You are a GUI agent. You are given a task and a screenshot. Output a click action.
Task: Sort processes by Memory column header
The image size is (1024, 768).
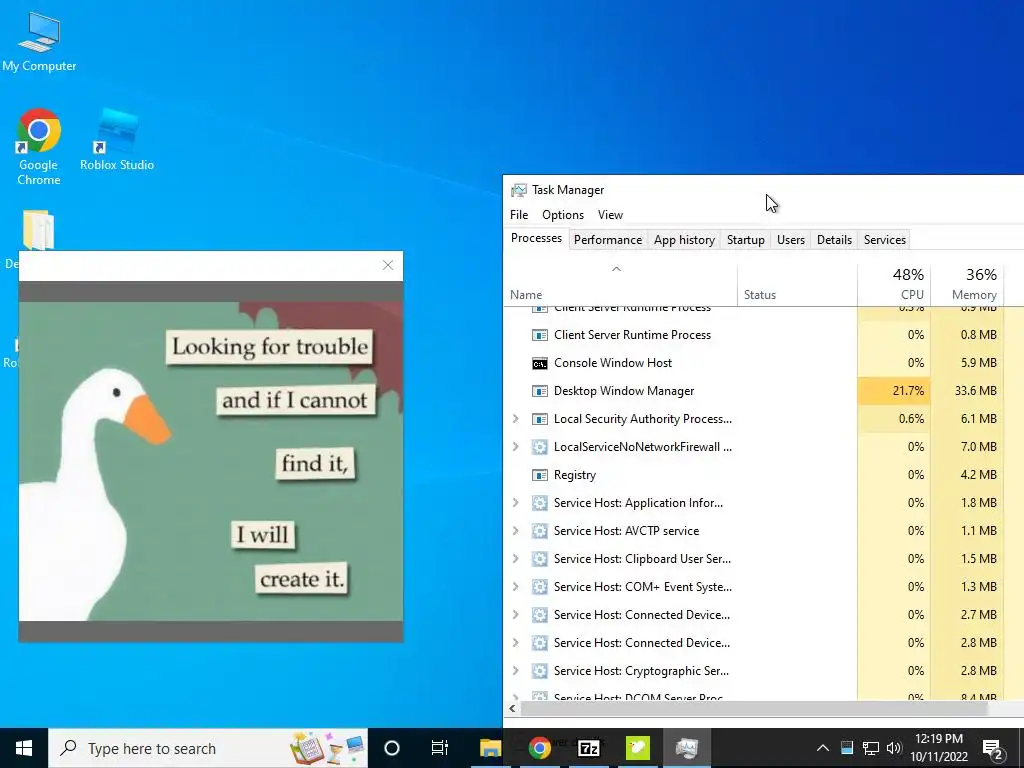point(967,285)
